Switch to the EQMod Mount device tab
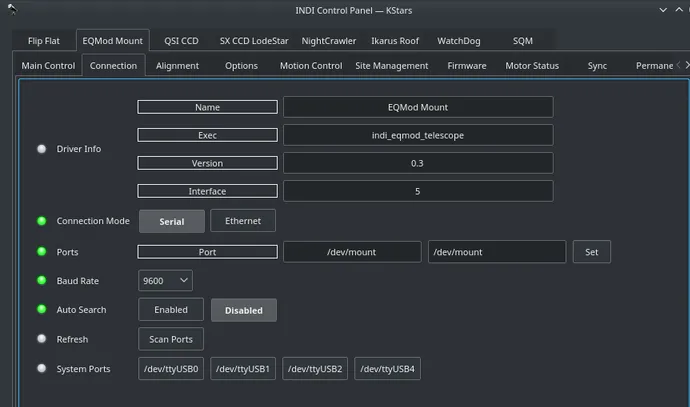Image resolution: width=690 pixels, height=407 pixels. pyautogui.click(x=113, y=41)
